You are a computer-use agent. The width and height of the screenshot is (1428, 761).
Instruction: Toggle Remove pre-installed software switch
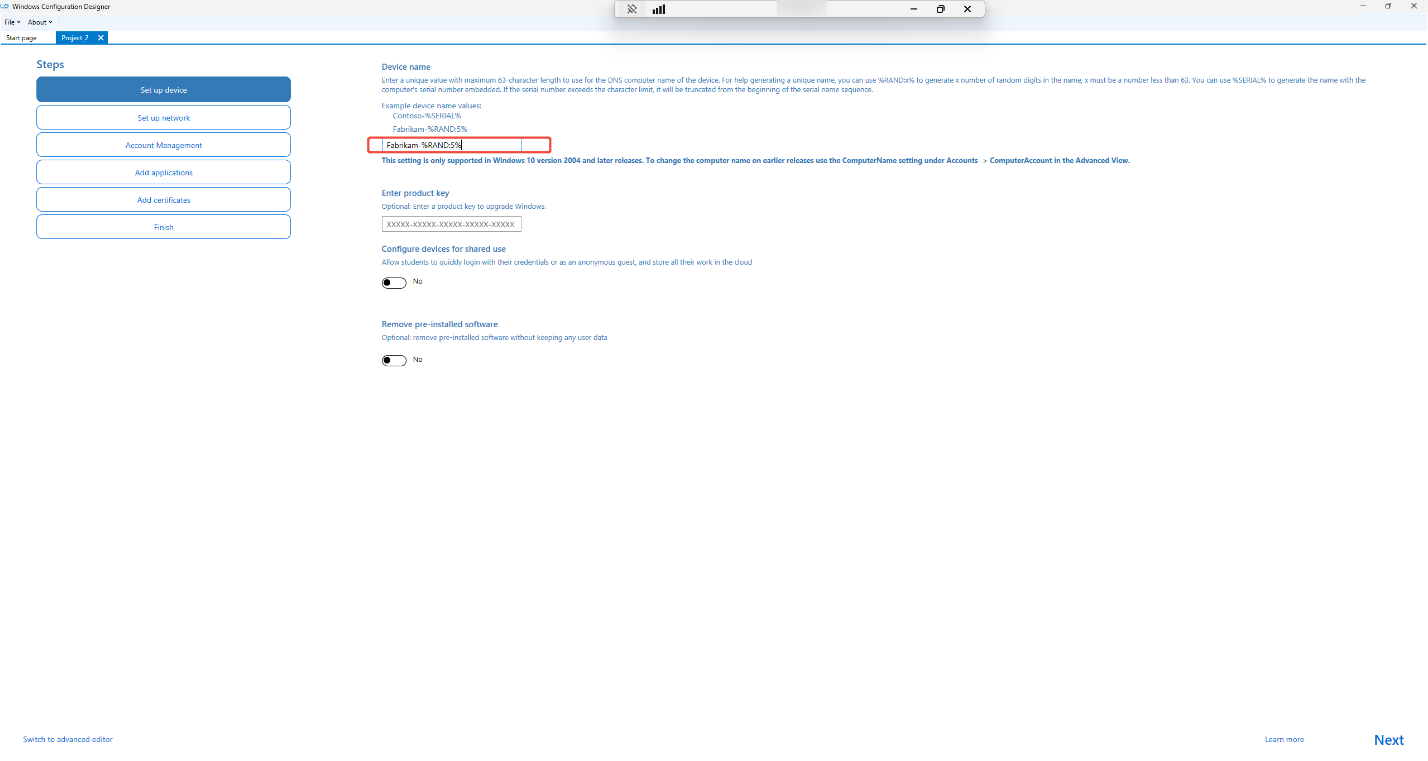(394, 360)
